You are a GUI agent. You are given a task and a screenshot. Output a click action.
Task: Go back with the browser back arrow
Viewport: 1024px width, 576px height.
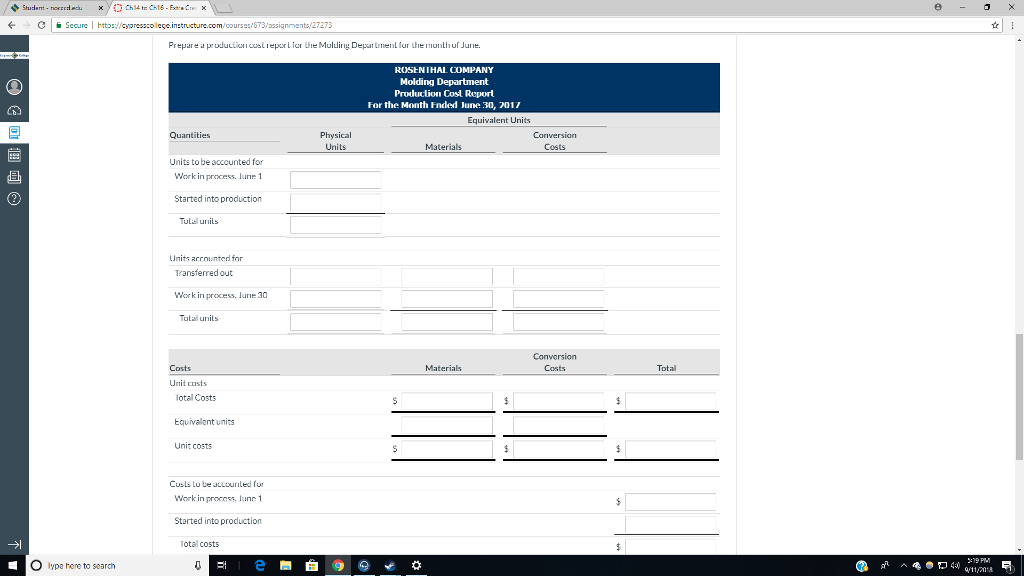pyautogui.click(x=11, y=25)
